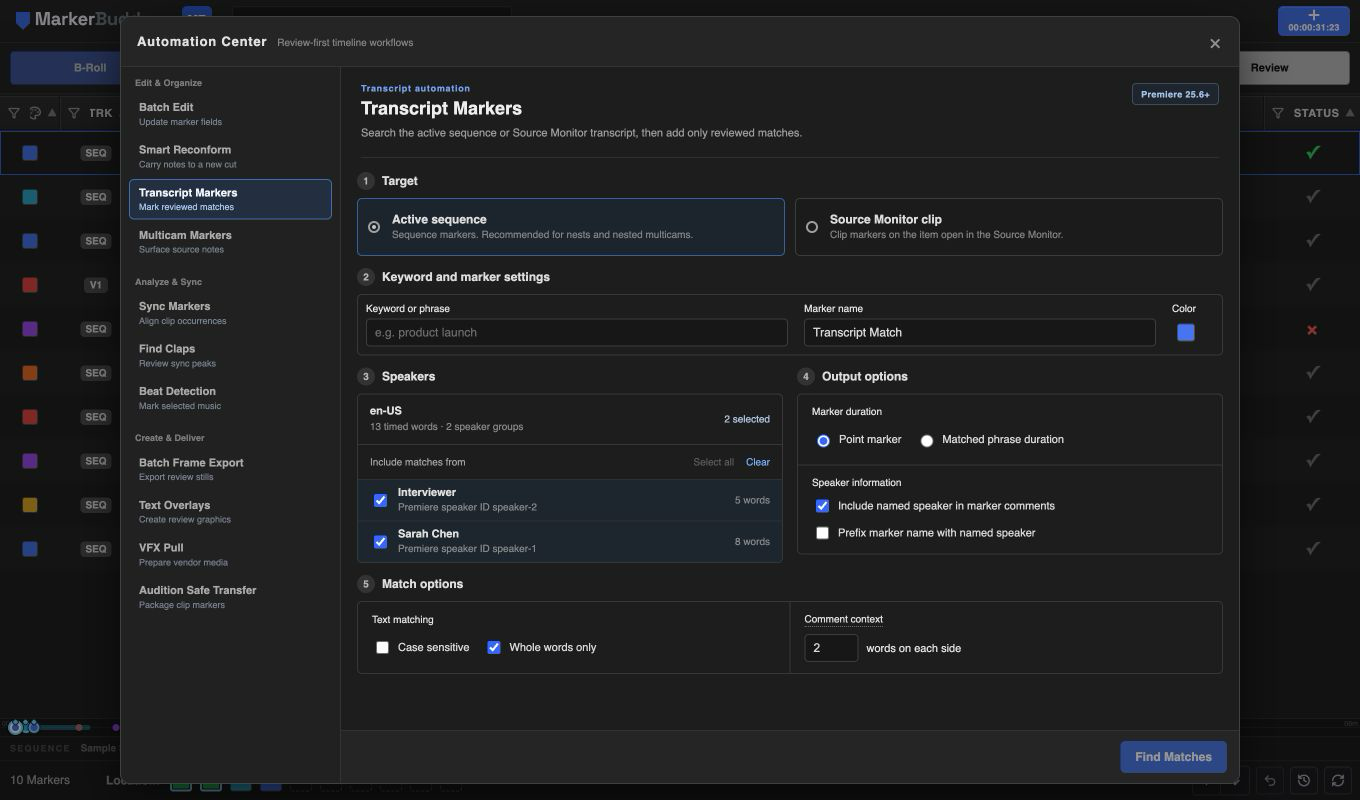The width and height of the screenshot is (1360, 800).
Task: Click the undo arrow in bottom bar
Action: 1270,780
